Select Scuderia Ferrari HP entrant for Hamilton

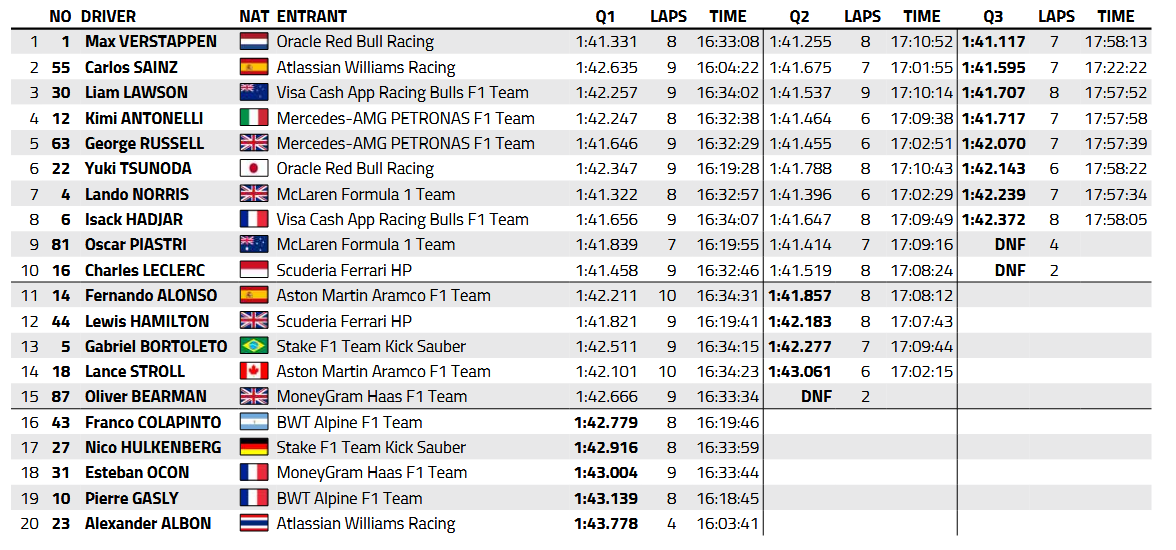click(344, 321)
